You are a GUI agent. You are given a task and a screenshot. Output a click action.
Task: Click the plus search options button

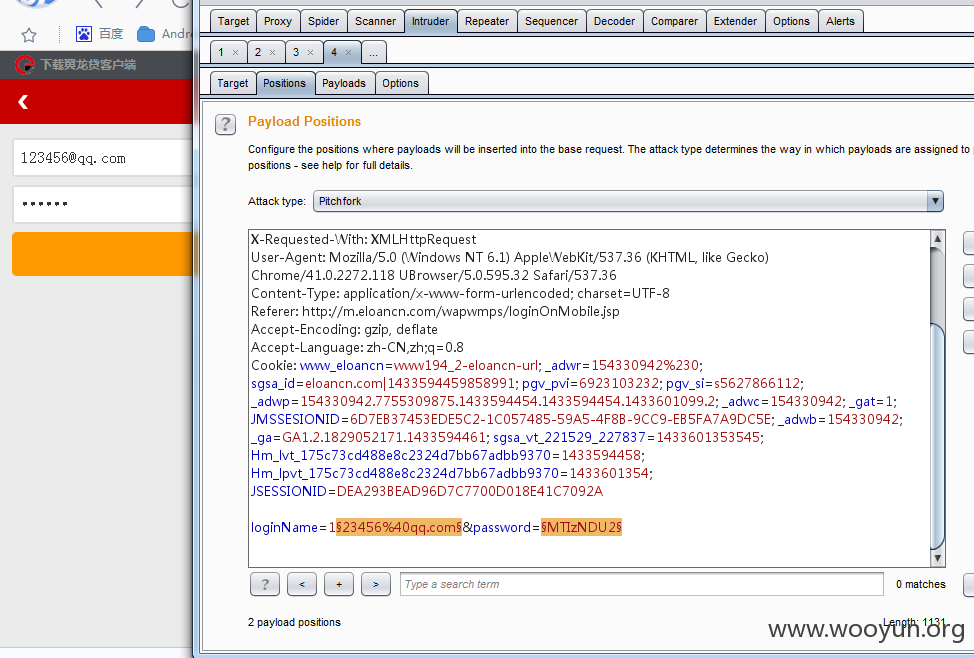tap(339, 584)
